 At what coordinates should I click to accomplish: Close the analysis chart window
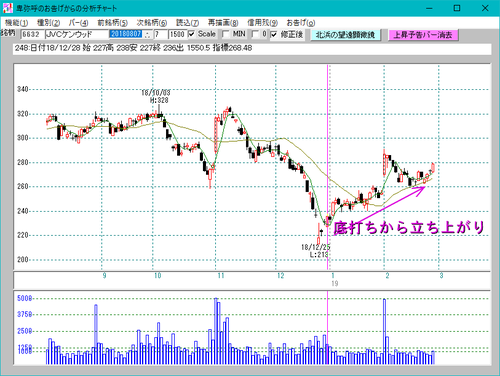pos(485,8)
